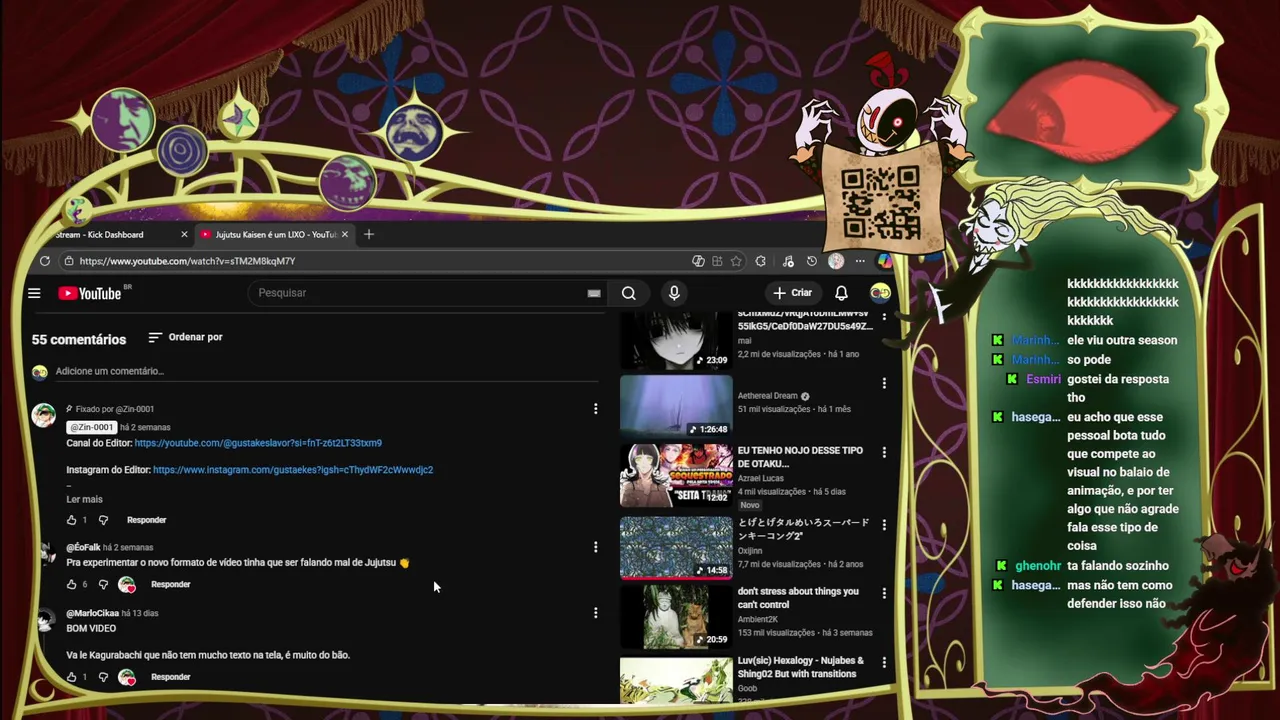Open options for the Oxijinn 14:58 video
Image resolution: width=1280 pixels, height=720 pixels.
[884, 523]
